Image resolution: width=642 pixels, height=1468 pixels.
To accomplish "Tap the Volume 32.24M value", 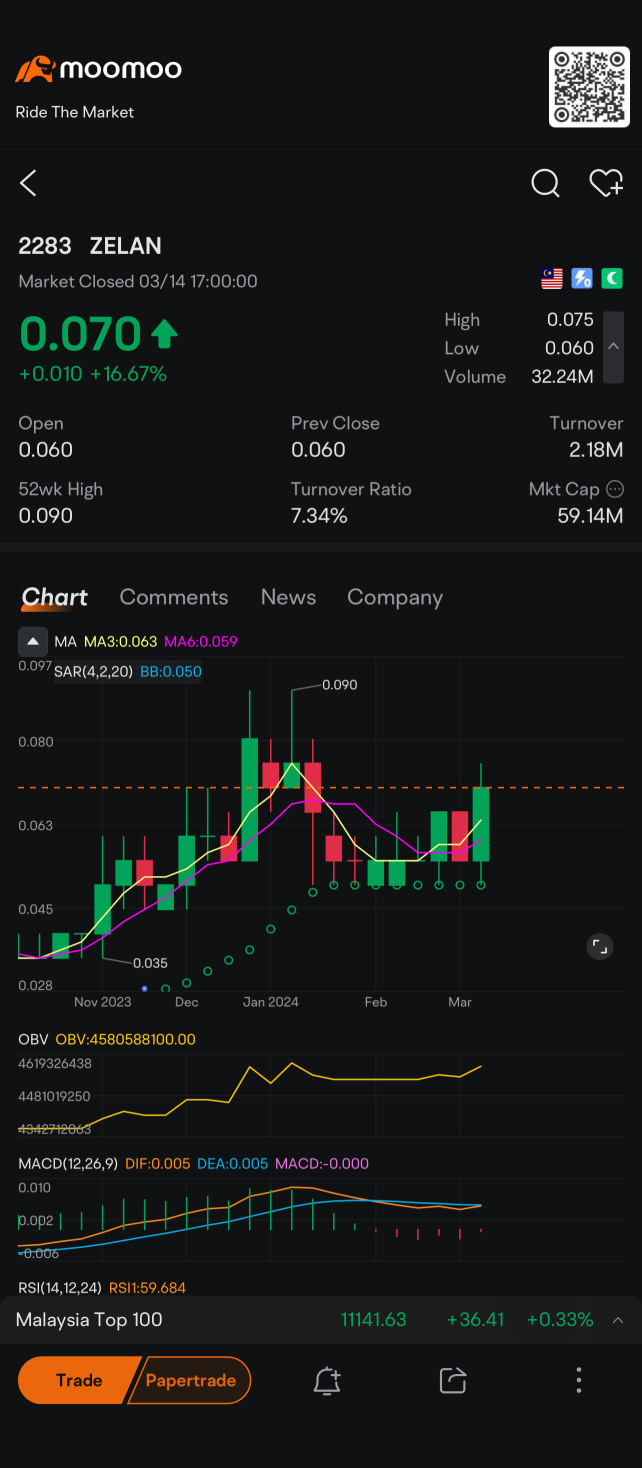I will [562, 376].
